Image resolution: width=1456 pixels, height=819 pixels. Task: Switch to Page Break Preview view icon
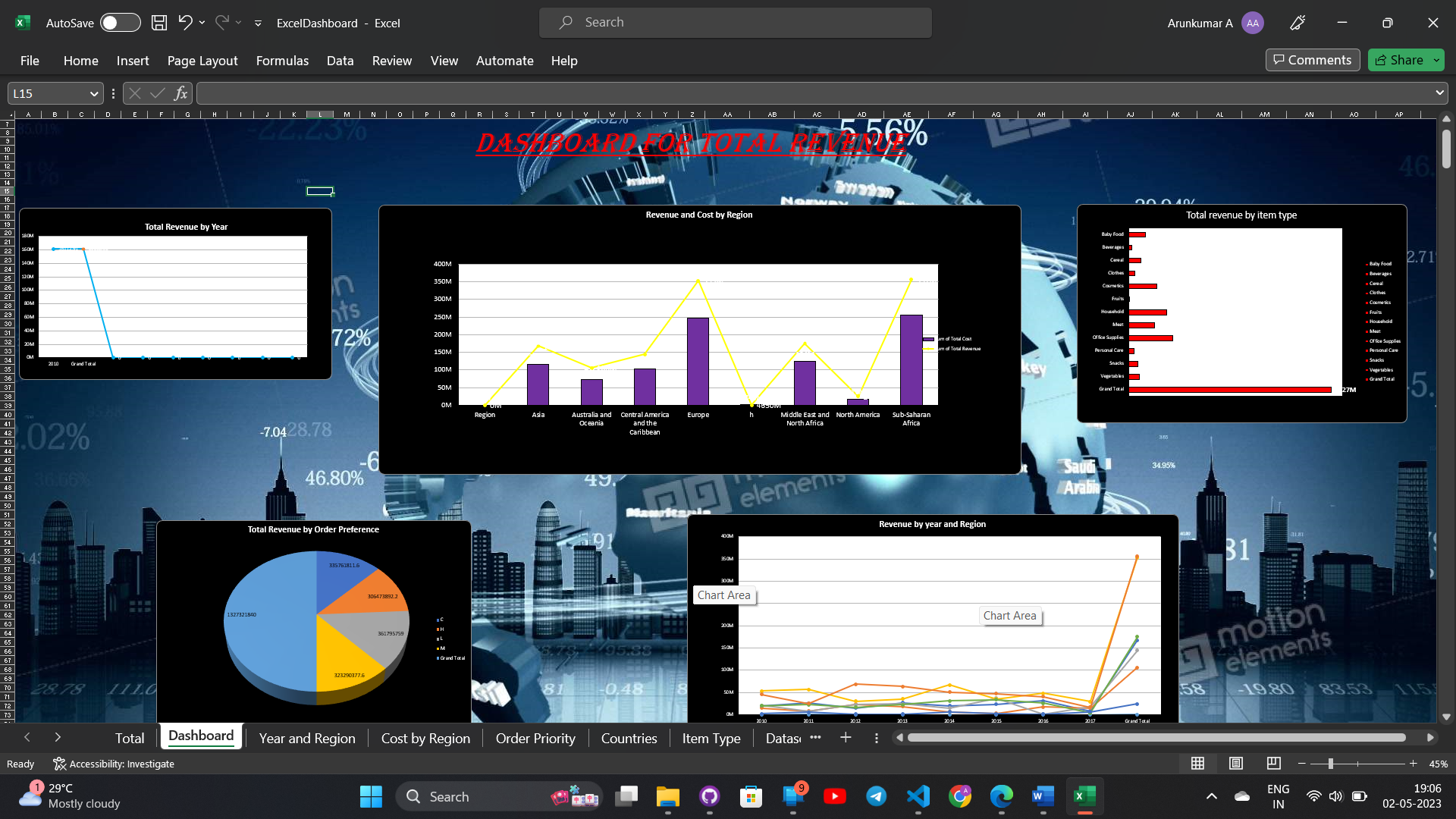1274,764
